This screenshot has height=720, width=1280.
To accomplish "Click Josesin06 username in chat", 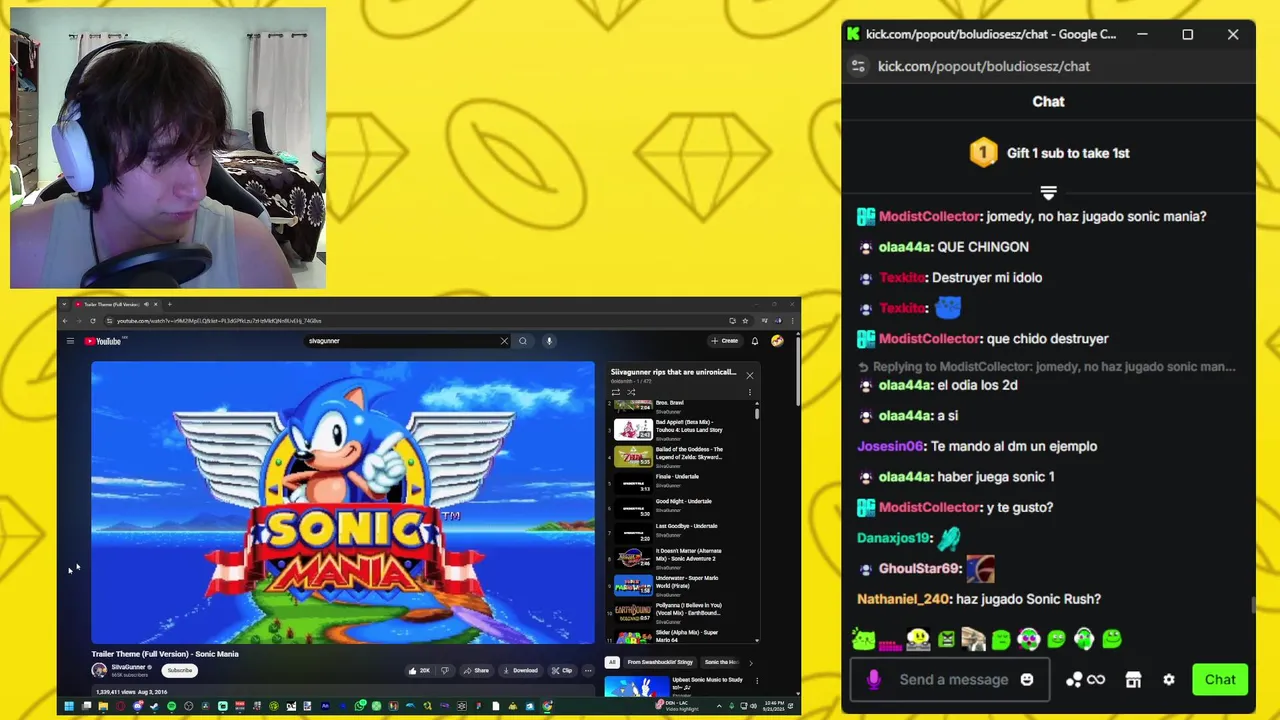I will tap(890, 446).
